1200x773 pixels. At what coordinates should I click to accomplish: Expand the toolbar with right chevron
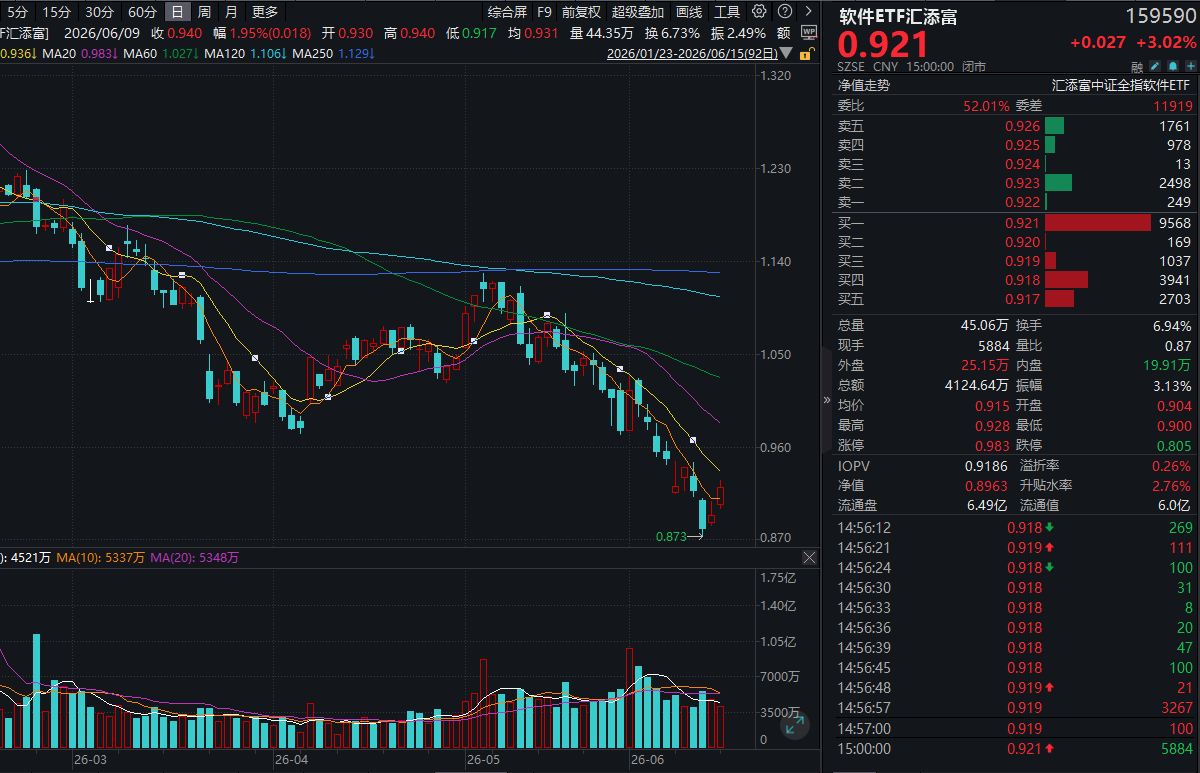click(x=809, y=11)
